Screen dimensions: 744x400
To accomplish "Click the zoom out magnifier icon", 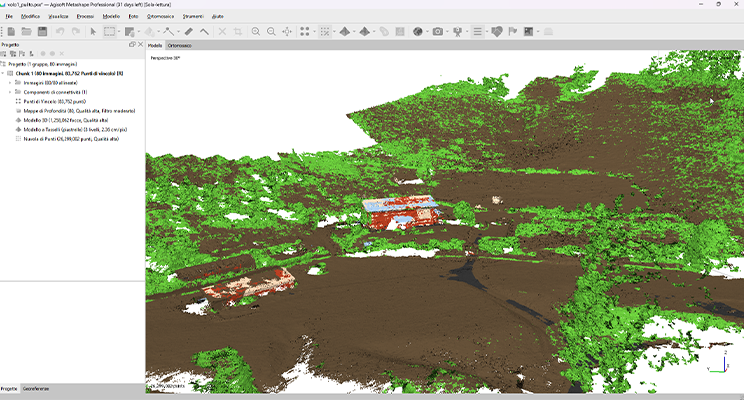I will 271,32.
